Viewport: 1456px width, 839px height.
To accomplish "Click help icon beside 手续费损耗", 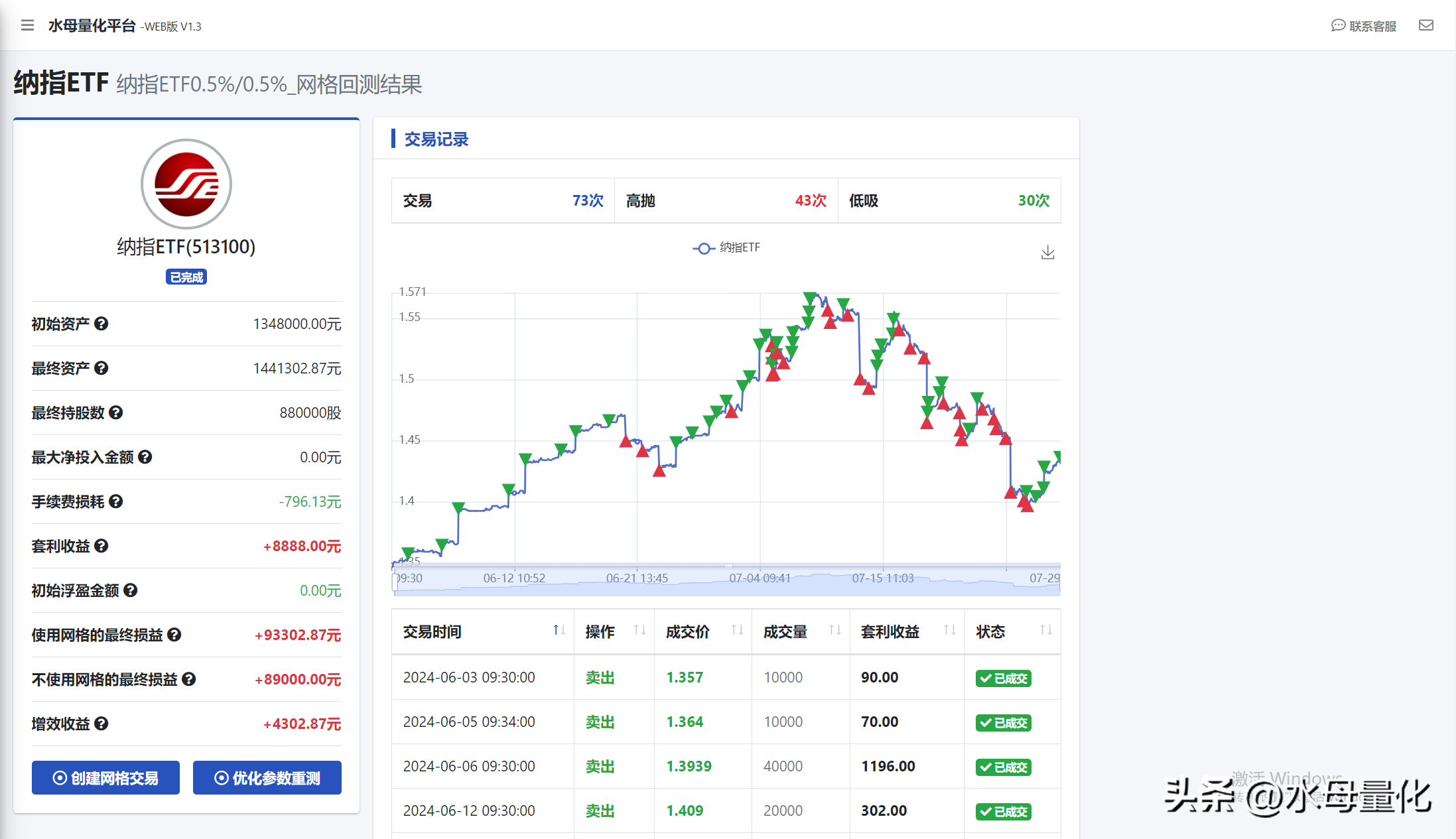I will (115, 501).
